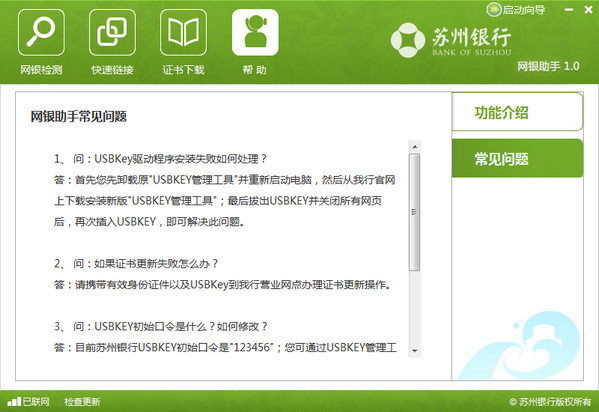Switch to the 常见问题 tab
Screen dimensions: 599x412
(517, 159)
